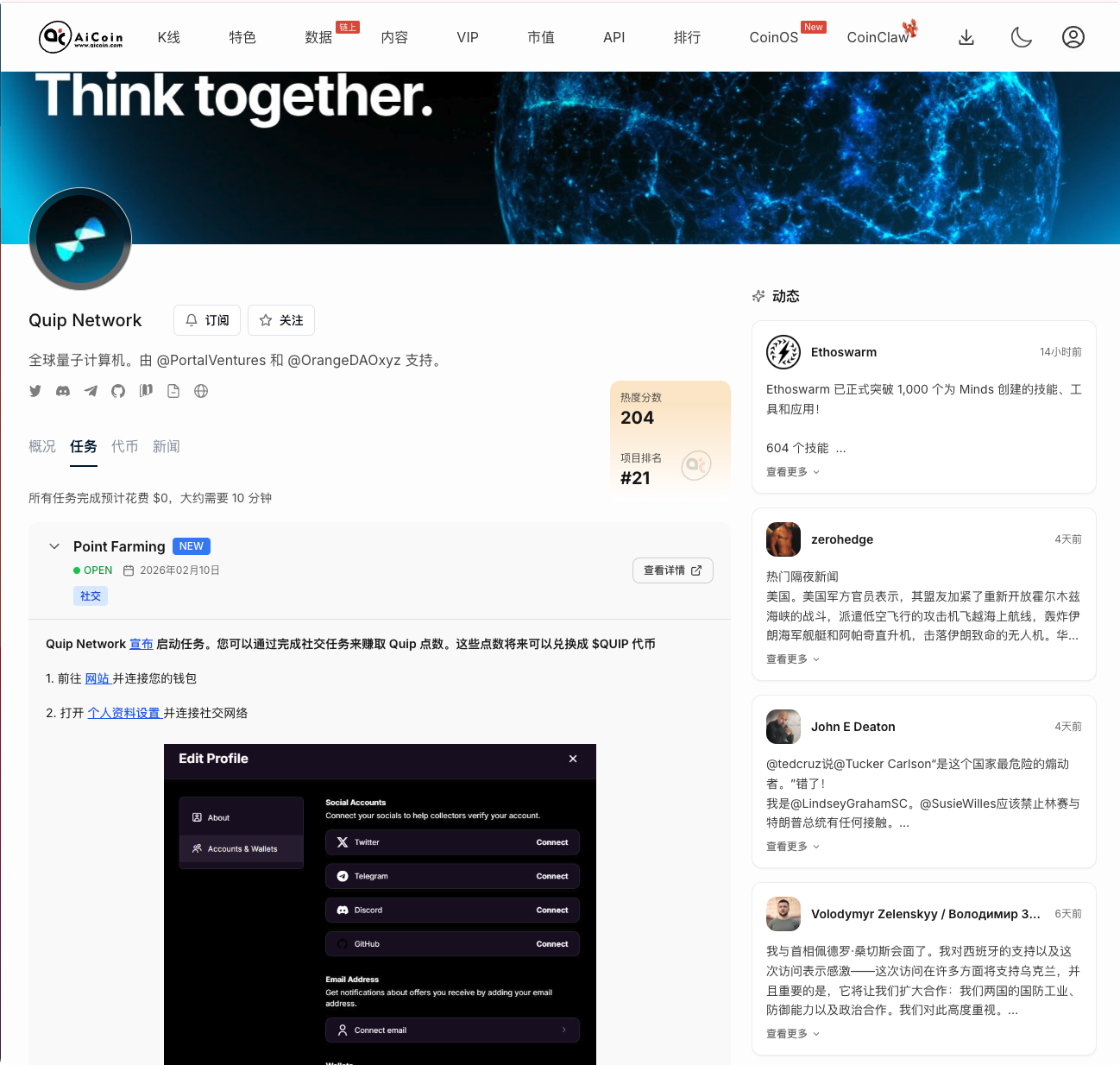Toggle dark mode with the moon icon
The image size is (1120, 1065).
[1022, 37]
